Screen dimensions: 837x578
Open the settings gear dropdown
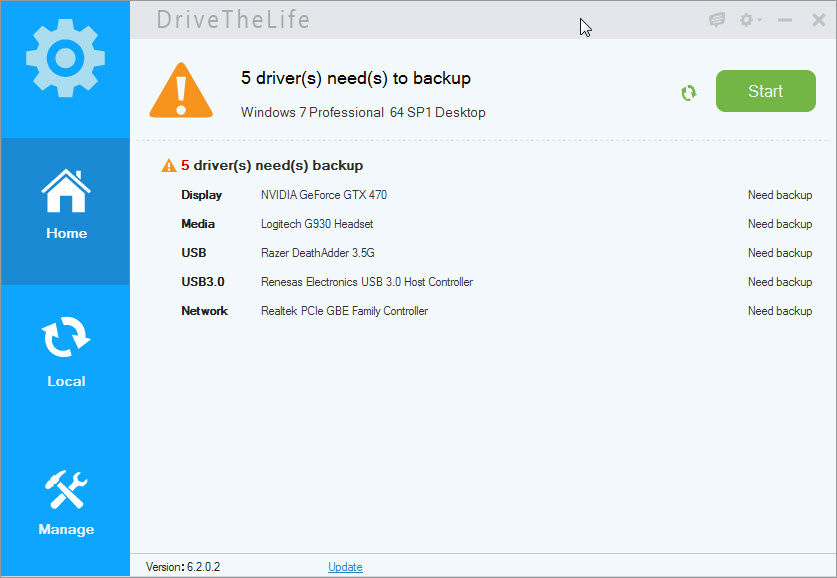point(750,20)
